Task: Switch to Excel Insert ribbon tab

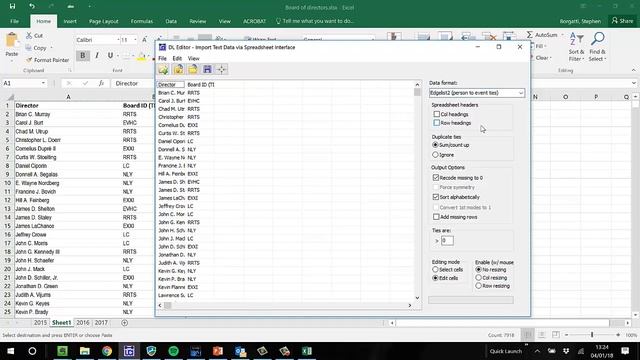Action: (x=70, y=21)
